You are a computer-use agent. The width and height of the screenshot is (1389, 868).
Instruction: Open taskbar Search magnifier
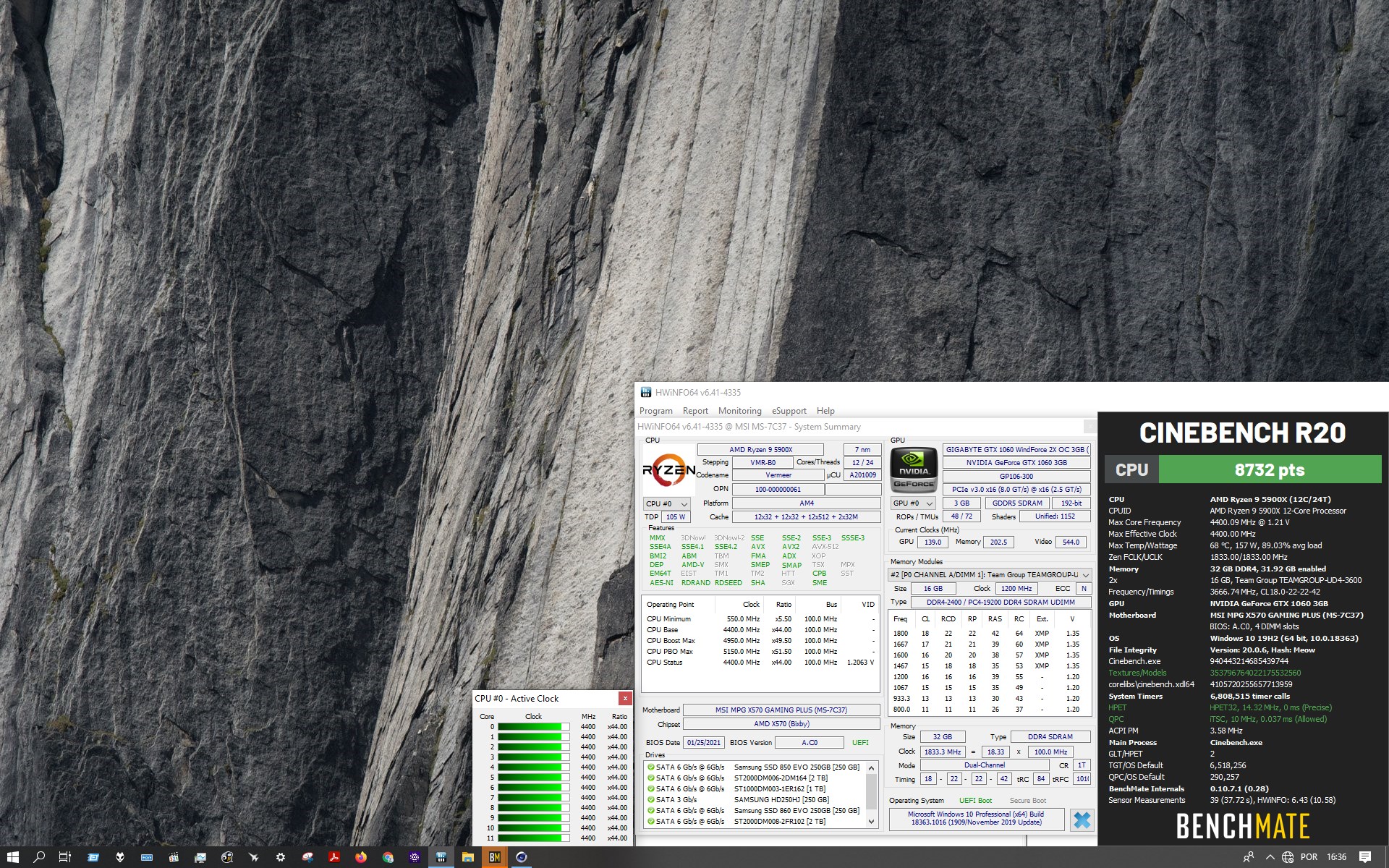click(x=39, y=857)
